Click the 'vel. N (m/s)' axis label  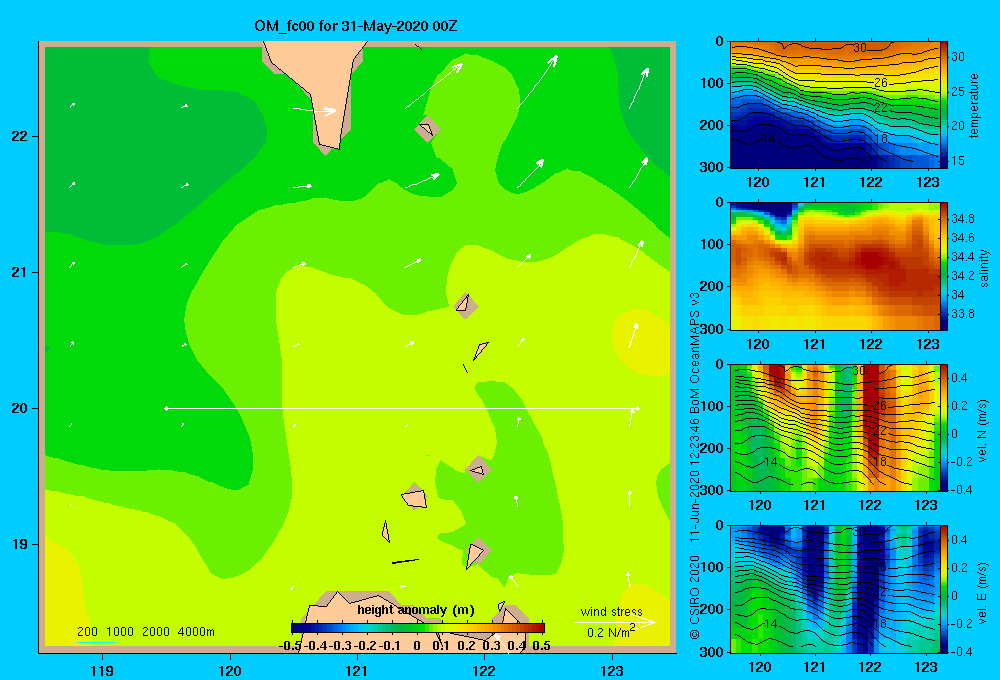982,431
